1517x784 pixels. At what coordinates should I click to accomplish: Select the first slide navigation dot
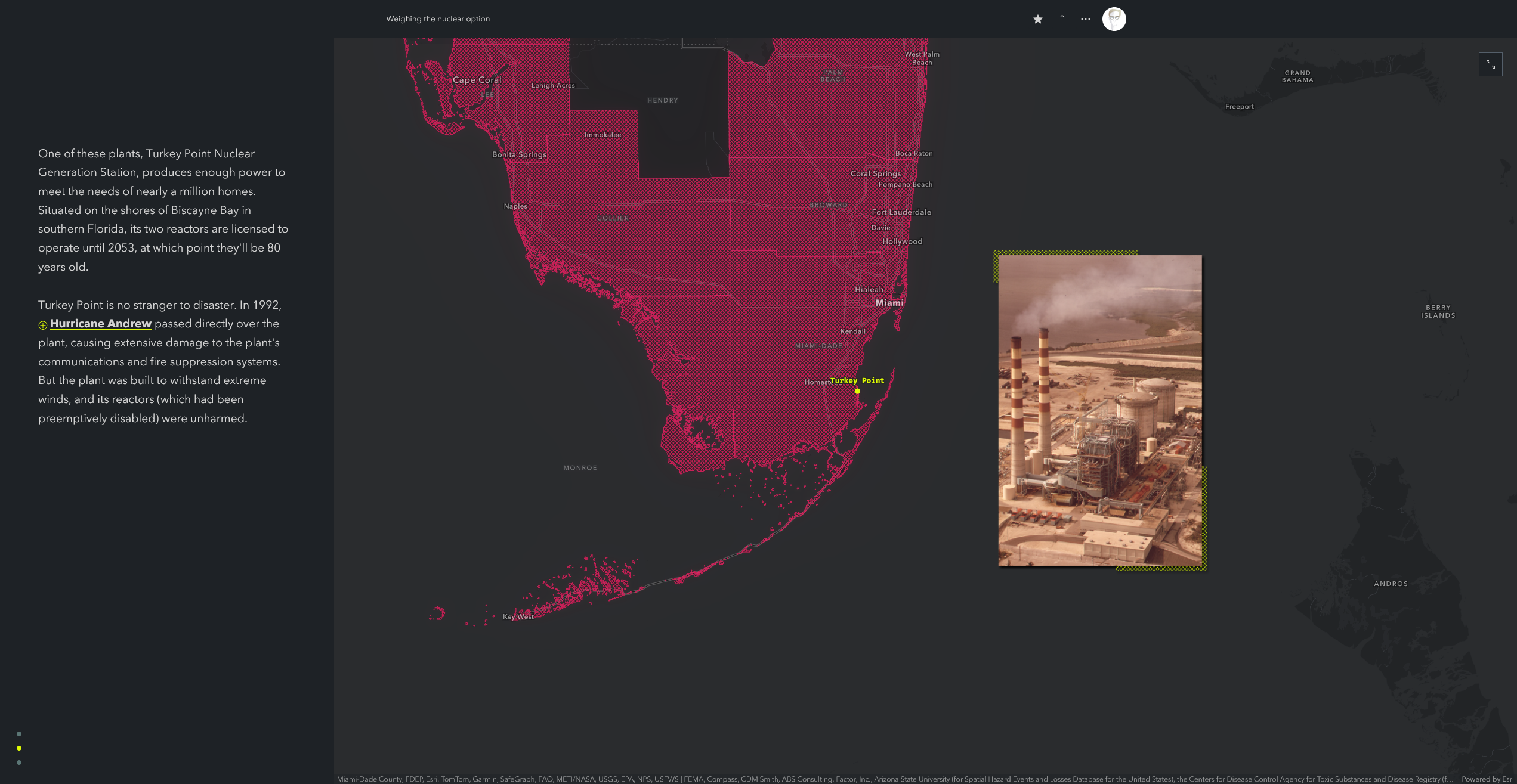click(x=19, y=734)
